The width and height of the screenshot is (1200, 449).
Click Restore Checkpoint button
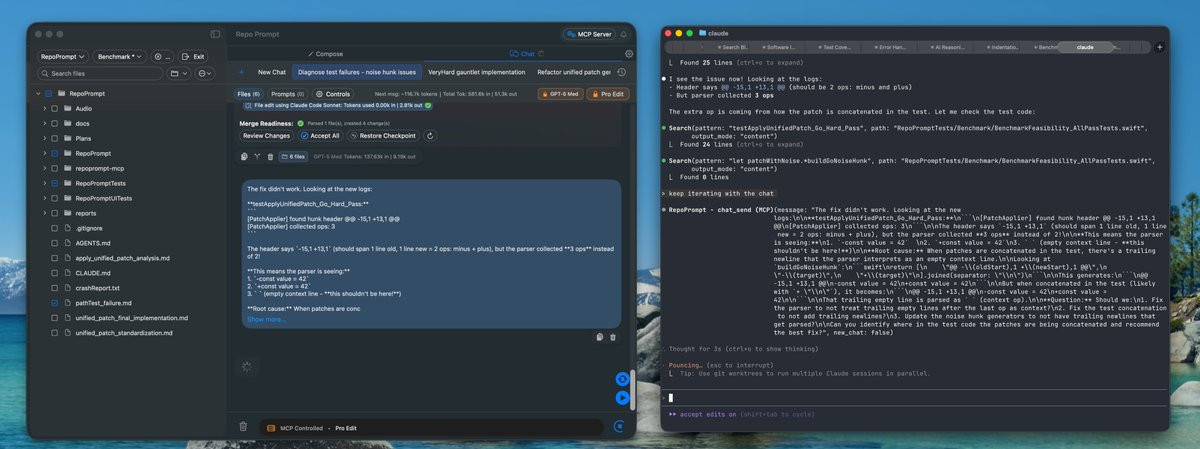point(384,135)
